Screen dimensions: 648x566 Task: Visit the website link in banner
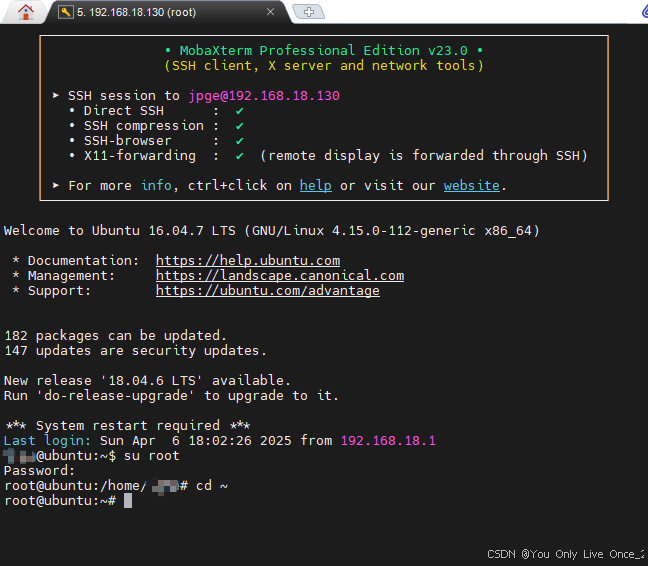click(472, 186)
